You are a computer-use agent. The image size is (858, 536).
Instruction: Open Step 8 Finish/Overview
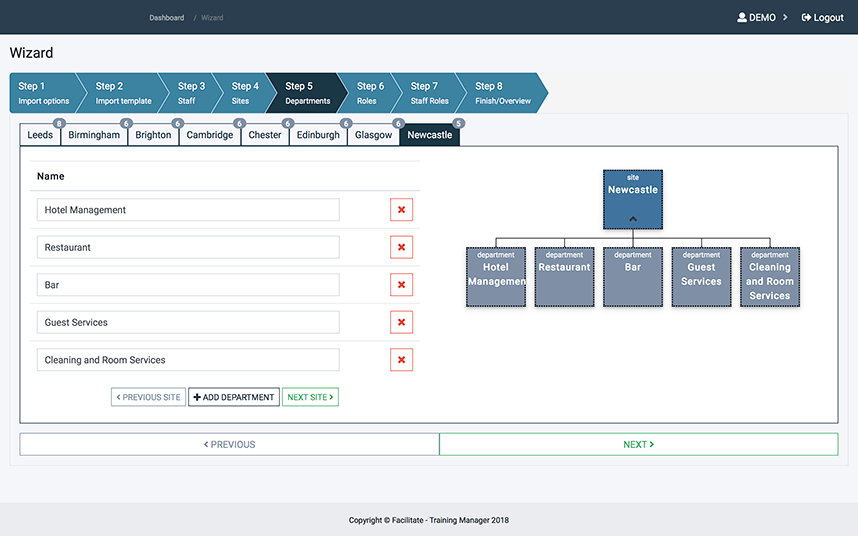click(497, 93)
